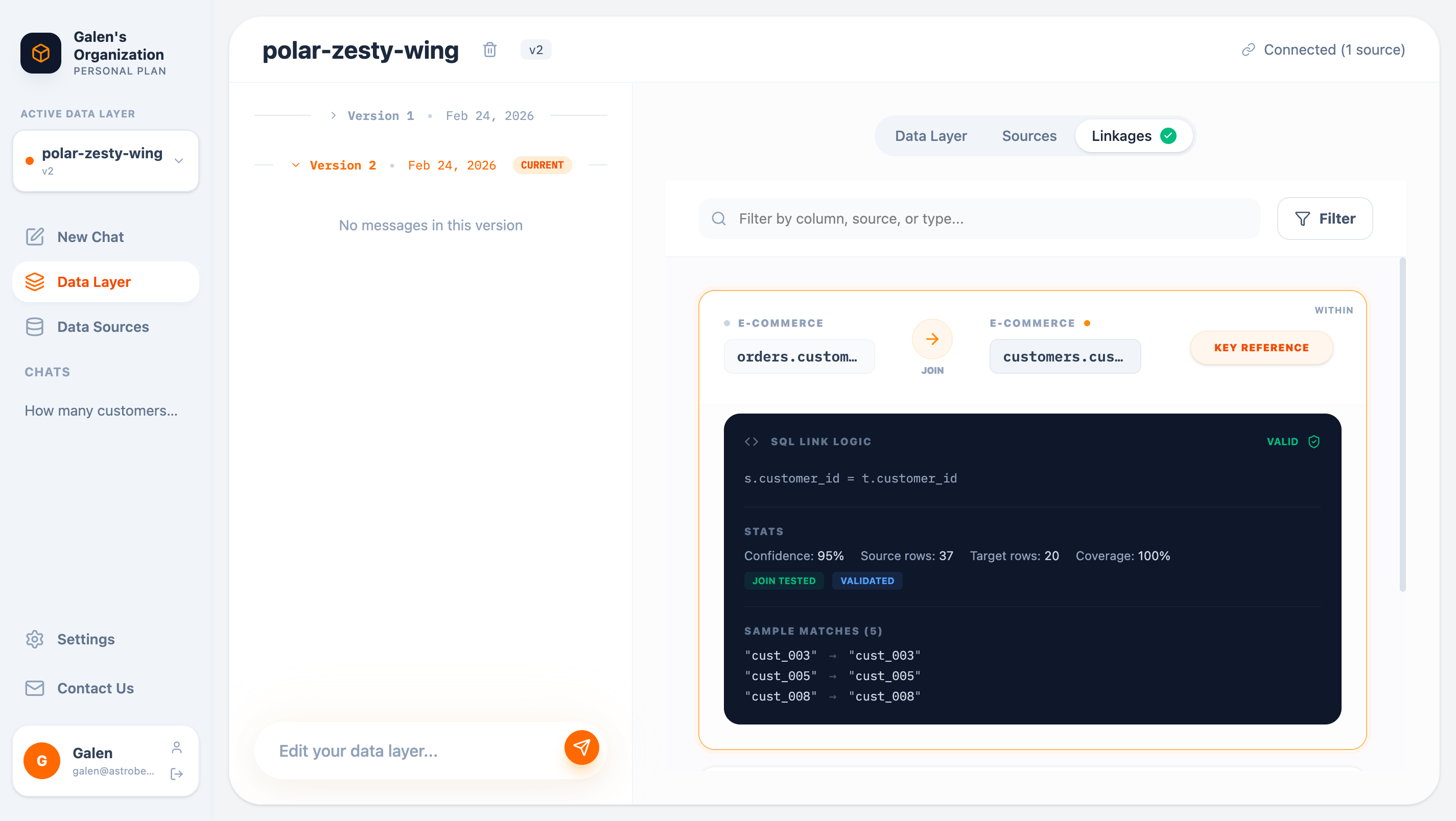Click the logout icon next to Galen
The height and width of the screenshot is (821, 1456).
coord(176,774)
